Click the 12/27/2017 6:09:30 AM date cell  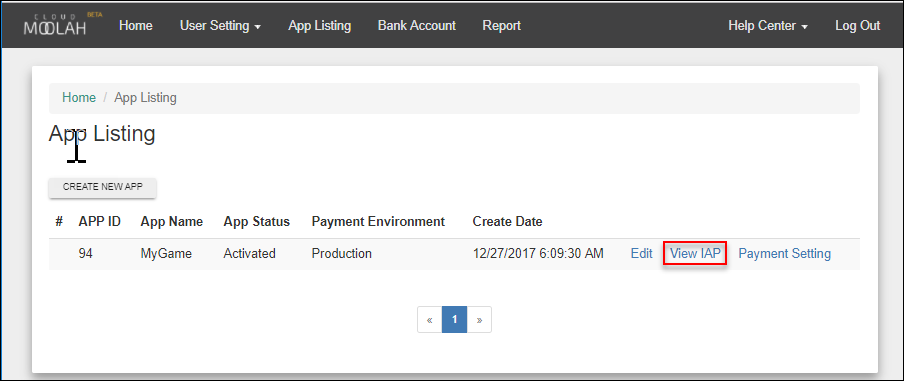[538, 254]
